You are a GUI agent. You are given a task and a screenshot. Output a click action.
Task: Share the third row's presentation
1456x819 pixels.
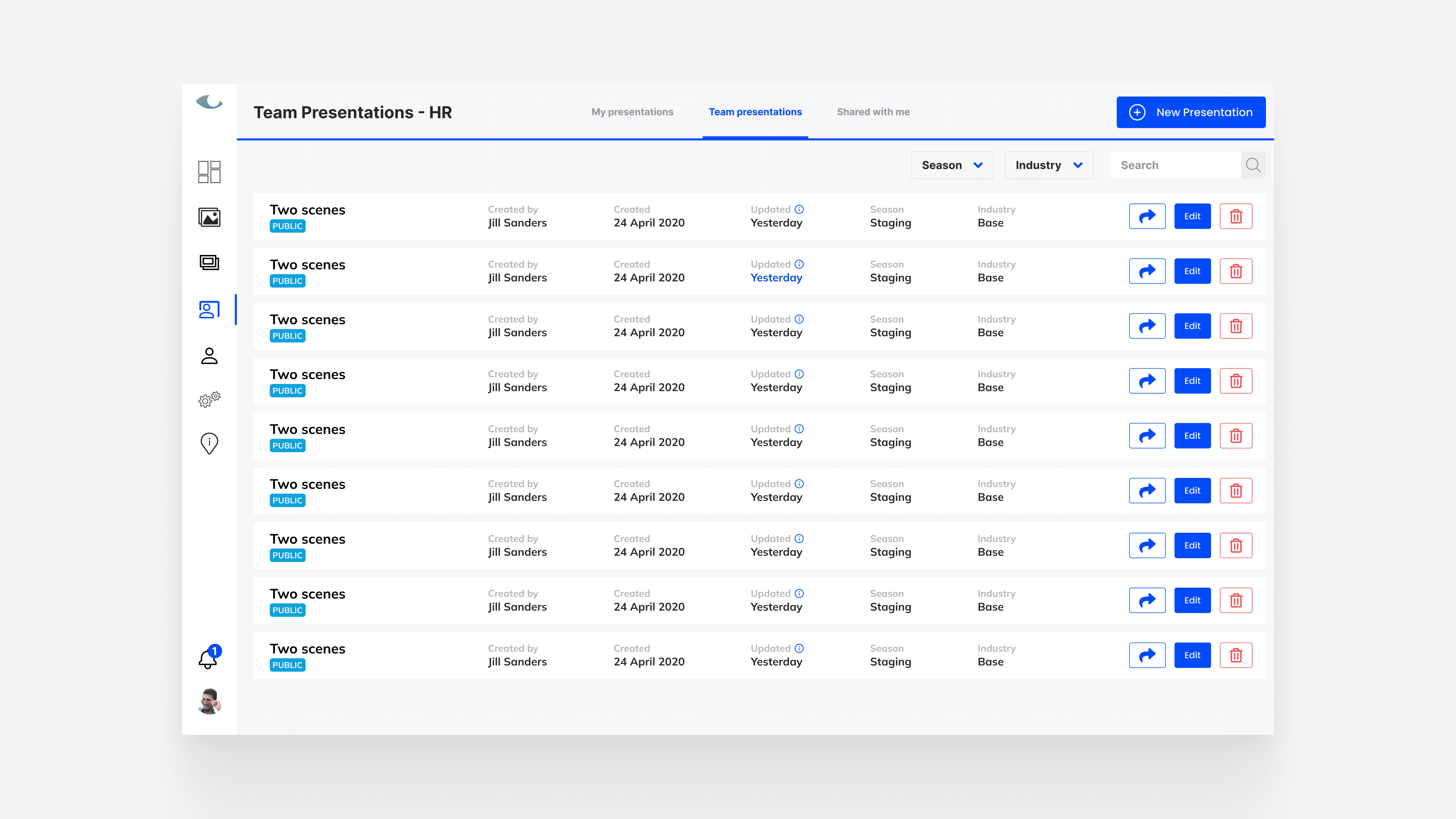pyautogui.click(x=1147, y=326)
